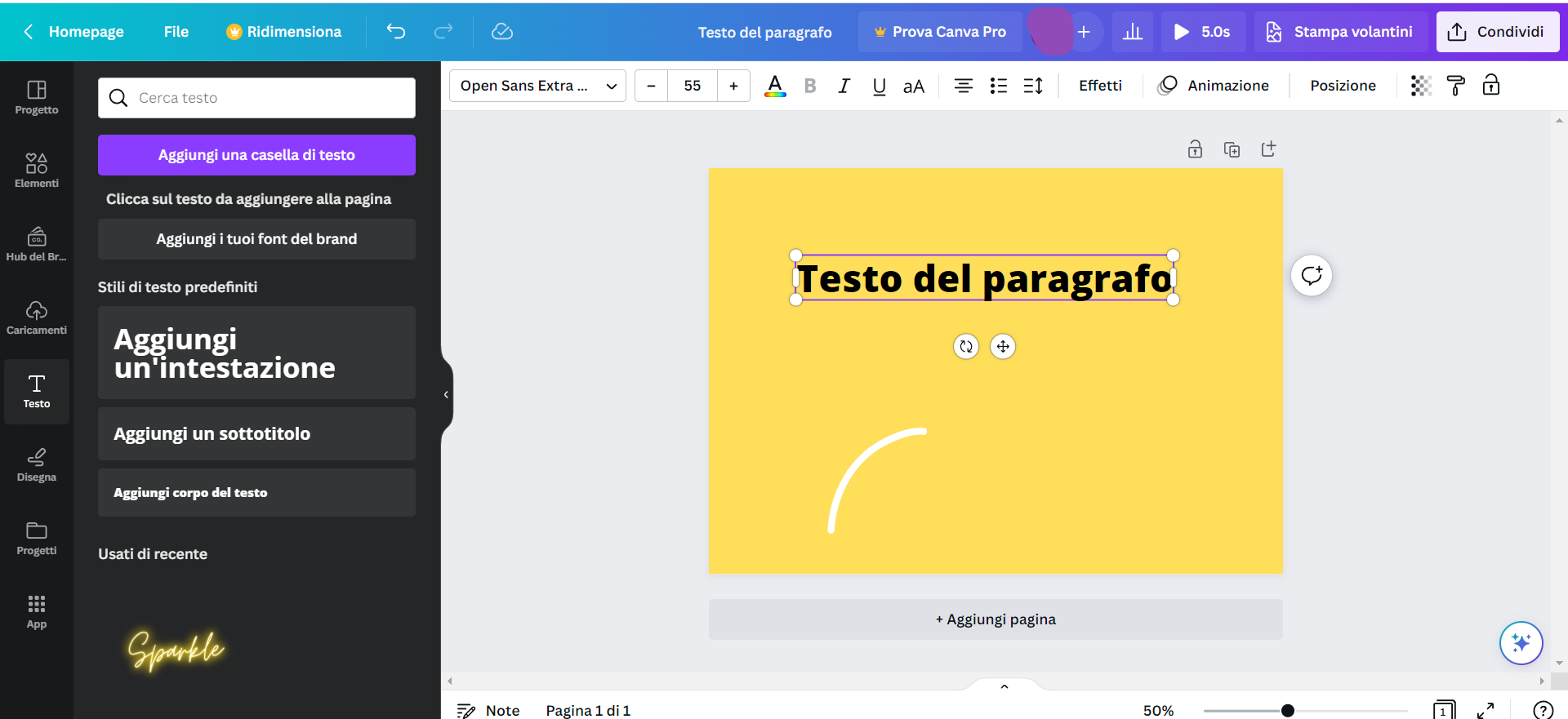Click the Cerca testo search field
1568x719 pixels.
[256, 98]
